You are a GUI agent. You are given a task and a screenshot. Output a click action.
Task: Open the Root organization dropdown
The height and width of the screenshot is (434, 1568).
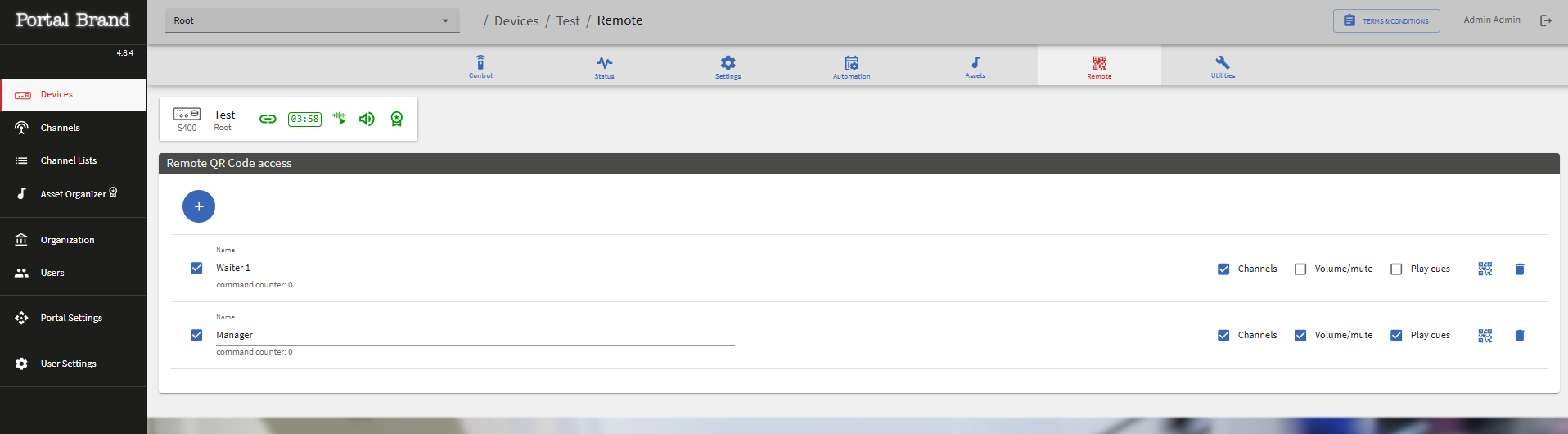pos(313,20)
